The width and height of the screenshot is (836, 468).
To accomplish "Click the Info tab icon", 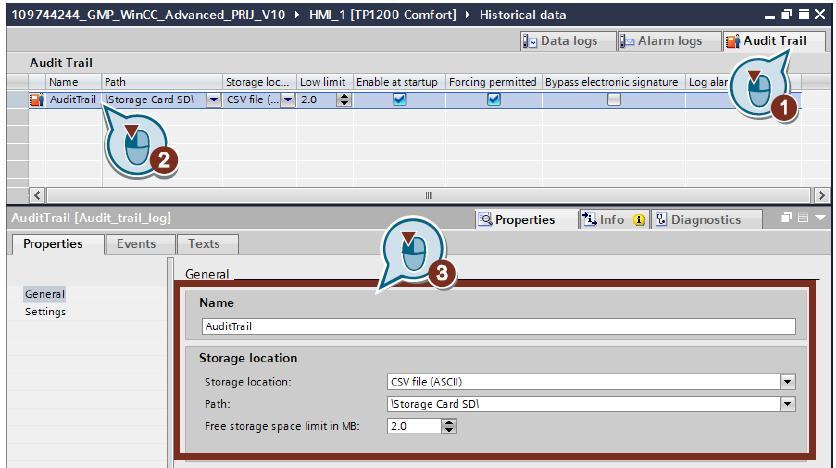I will (x=589, y=219).
